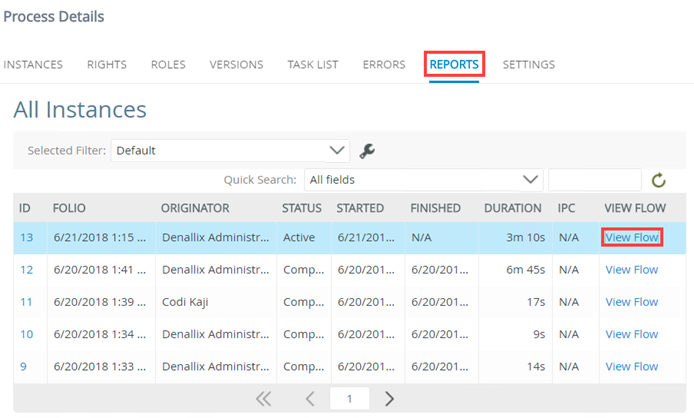Image resolution: width=694 pixels, height=418 pixels.
Task: Click View Flow for instance 13
Action: [631, 238]
